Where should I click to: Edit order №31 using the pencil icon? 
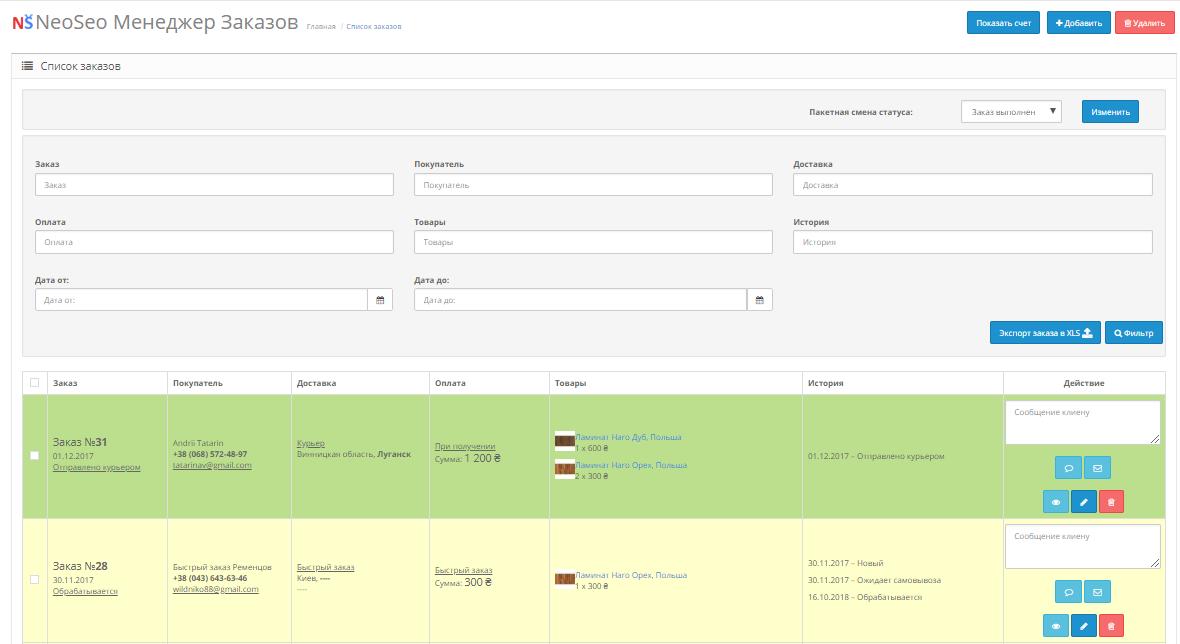tap(1083, 502)
